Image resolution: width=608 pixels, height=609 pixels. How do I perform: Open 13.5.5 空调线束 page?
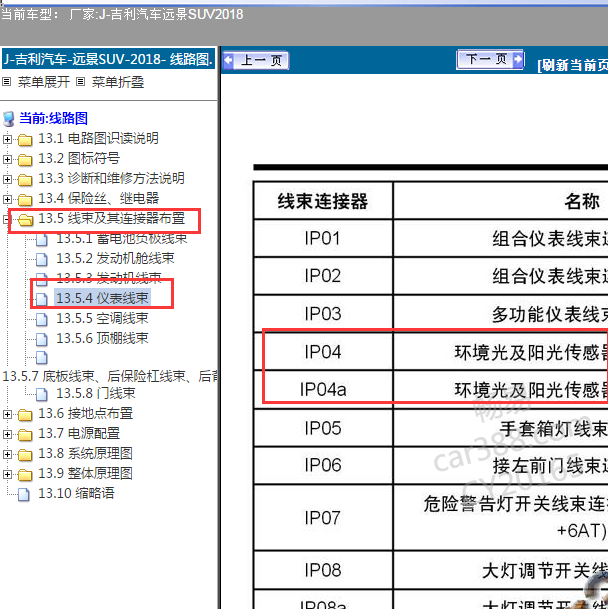tap(103, 318)
